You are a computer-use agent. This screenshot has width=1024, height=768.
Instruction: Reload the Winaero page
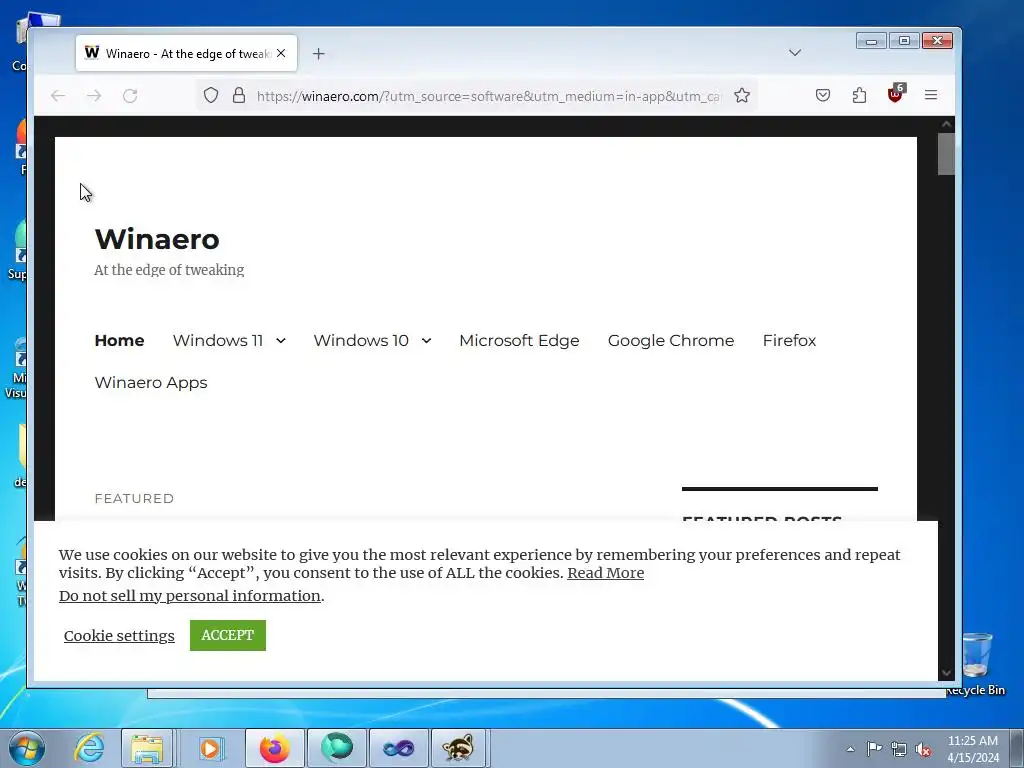click(130, 96)
